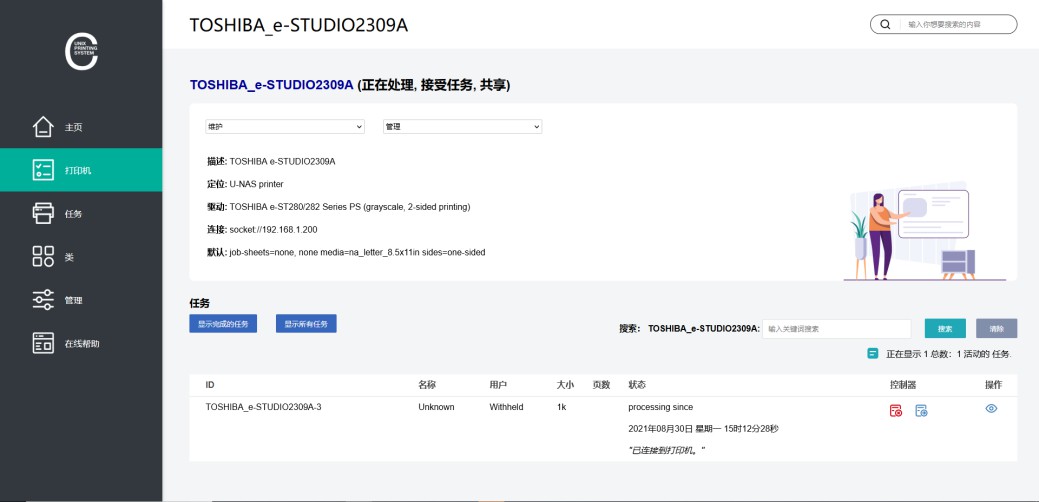
Task: Click the magnifier icon in the search bar
Action: [x=885, y=25]
